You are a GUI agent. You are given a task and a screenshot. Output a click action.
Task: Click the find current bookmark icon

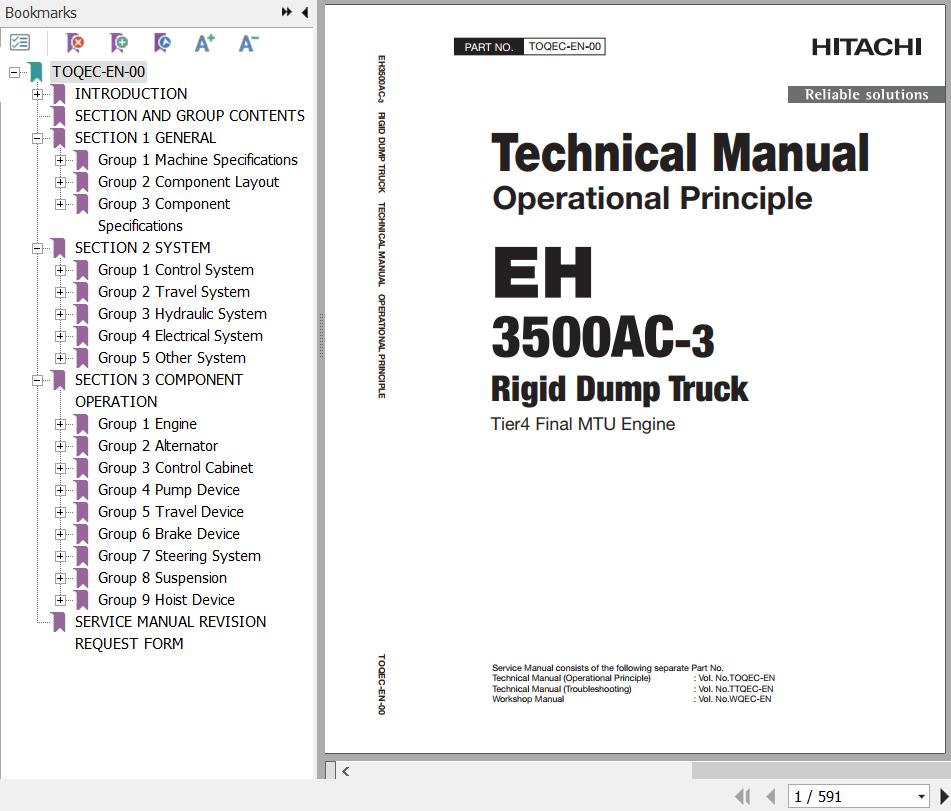[x=163, y=42]
